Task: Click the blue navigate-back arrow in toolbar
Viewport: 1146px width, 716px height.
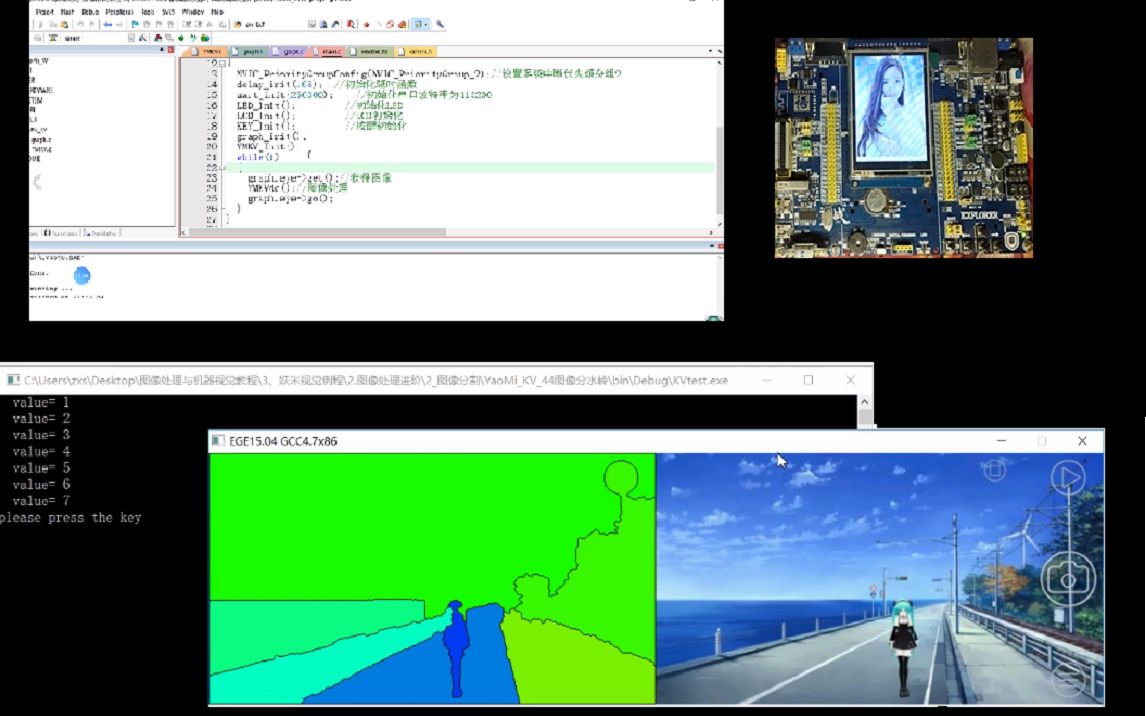Action: pyautogui.click(x=107, y=24)
